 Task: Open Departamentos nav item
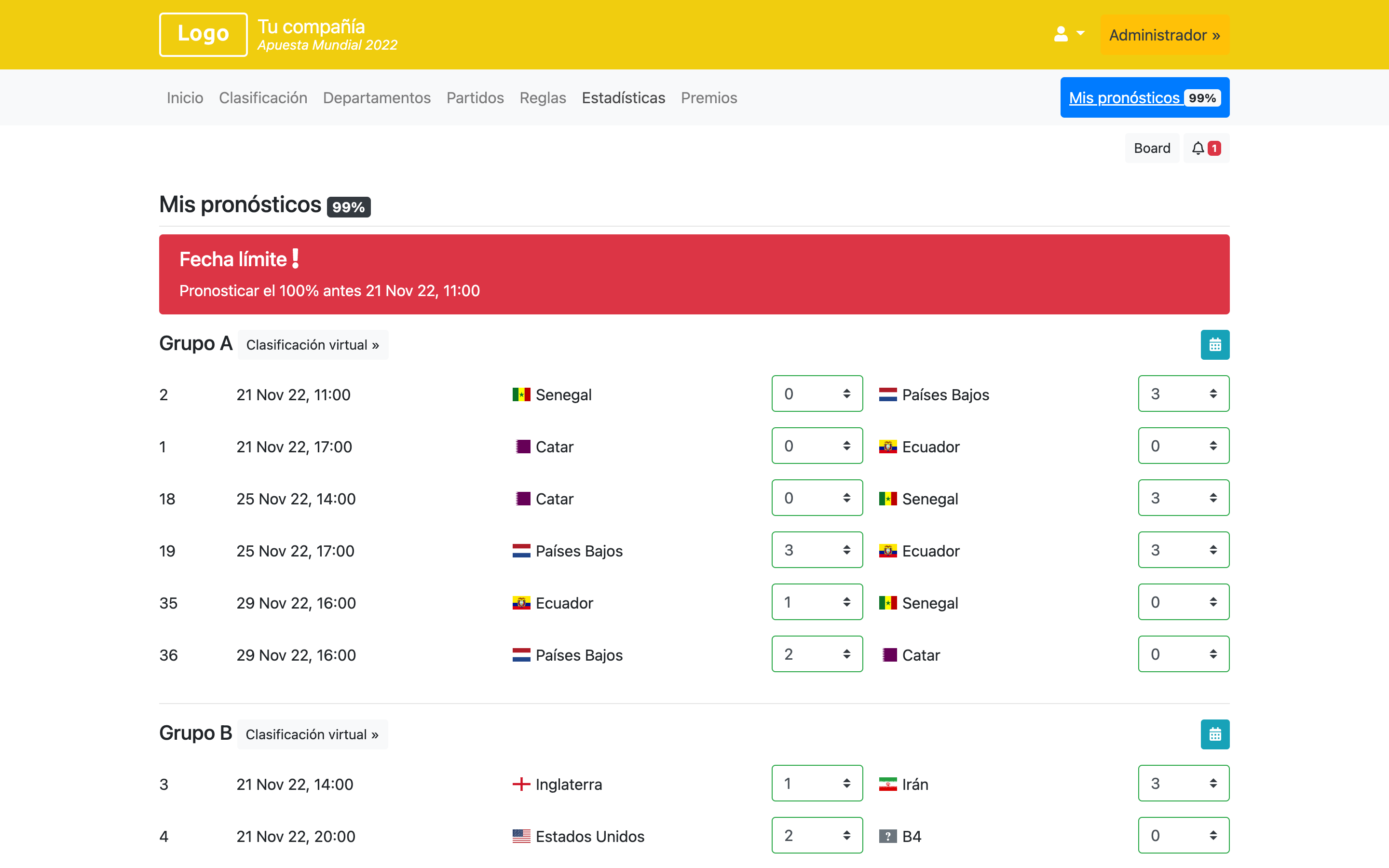[x=377, y=97]
